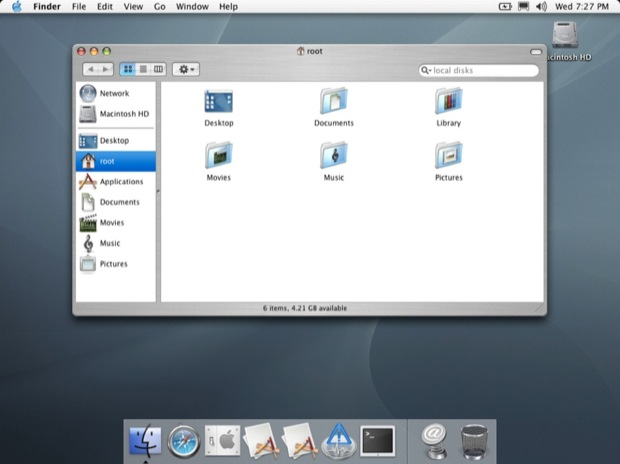Launch Safari from the Dock

pyautogui.click(x=184, y=441)
